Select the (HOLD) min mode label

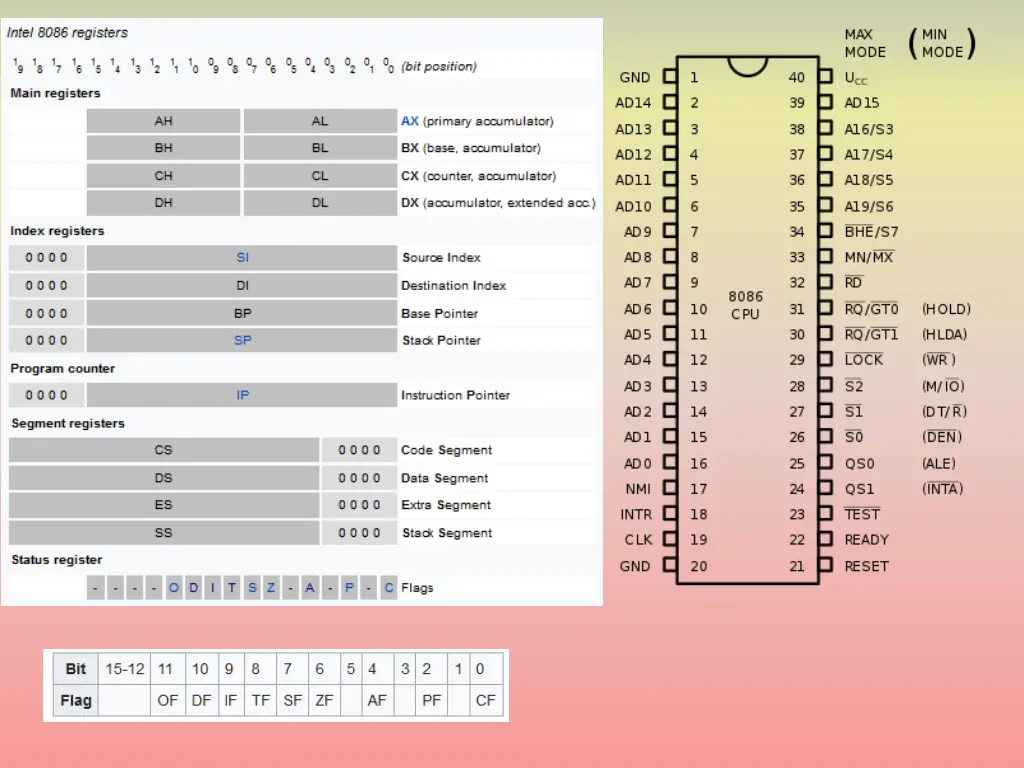[946, 309]
